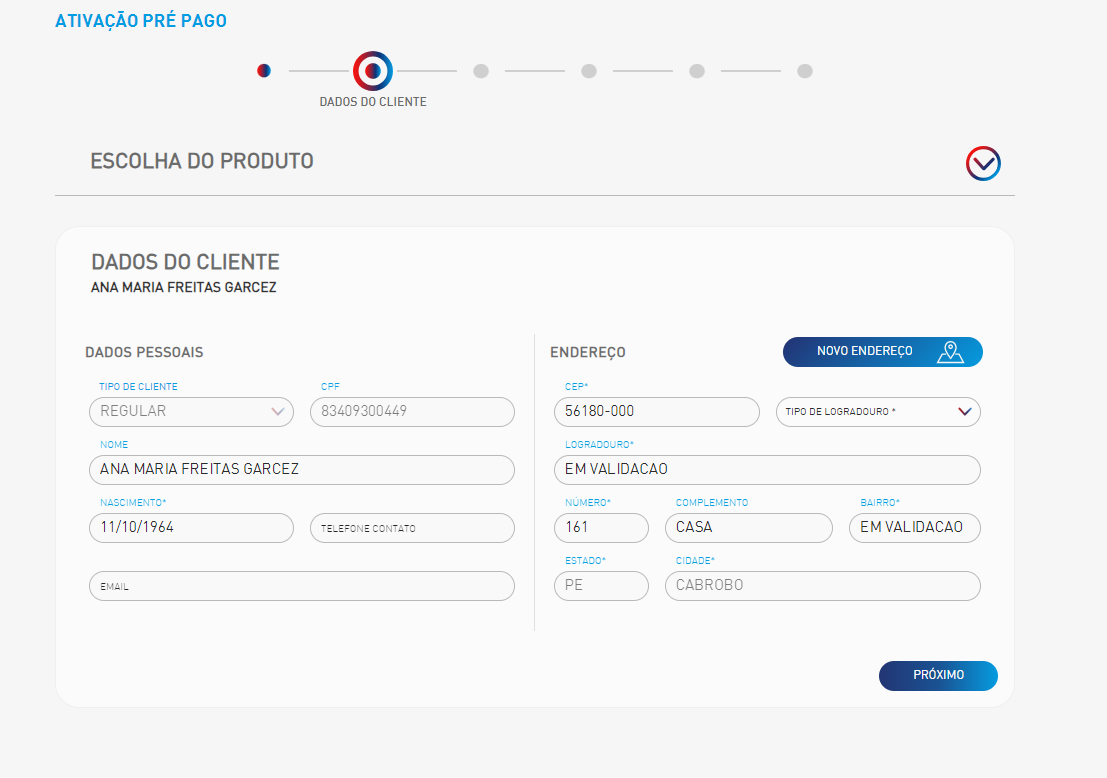The image size is (1107, 778).
Task: Click the Cidade field showing CABROBO
Action: [x=822, y=586]
